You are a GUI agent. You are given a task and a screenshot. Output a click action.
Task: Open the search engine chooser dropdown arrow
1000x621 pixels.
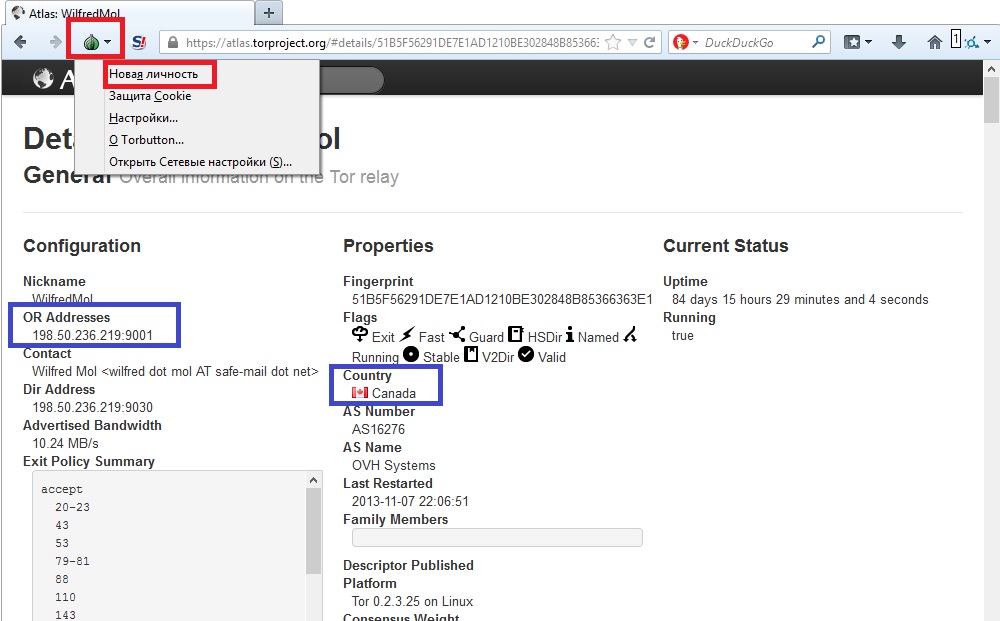[x=695, y=43]
